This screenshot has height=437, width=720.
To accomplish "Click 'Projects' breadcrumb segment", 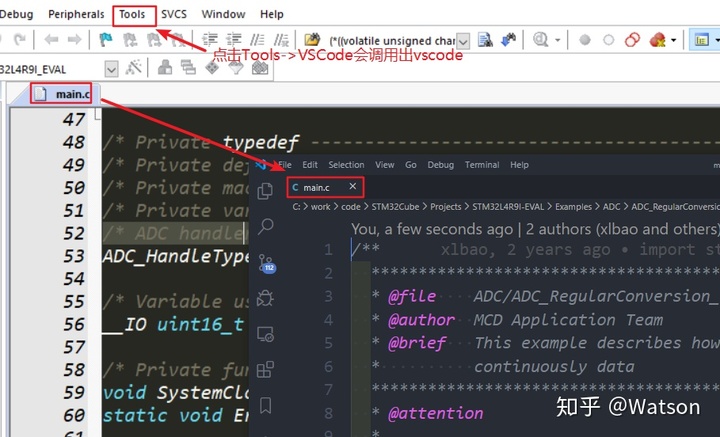I will [445, 207].
